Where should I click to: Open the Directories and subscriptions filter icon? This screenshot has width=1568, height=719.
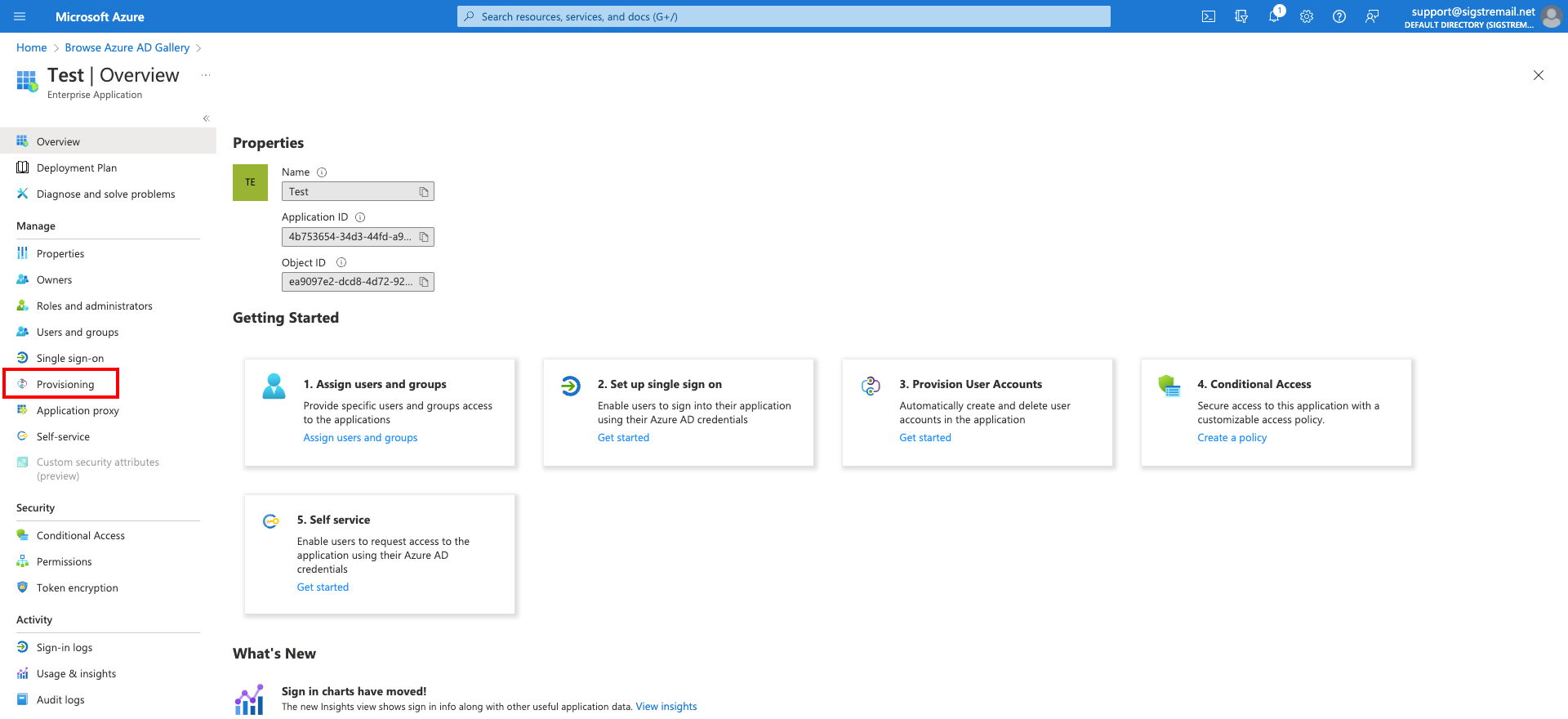point(1241,16)
